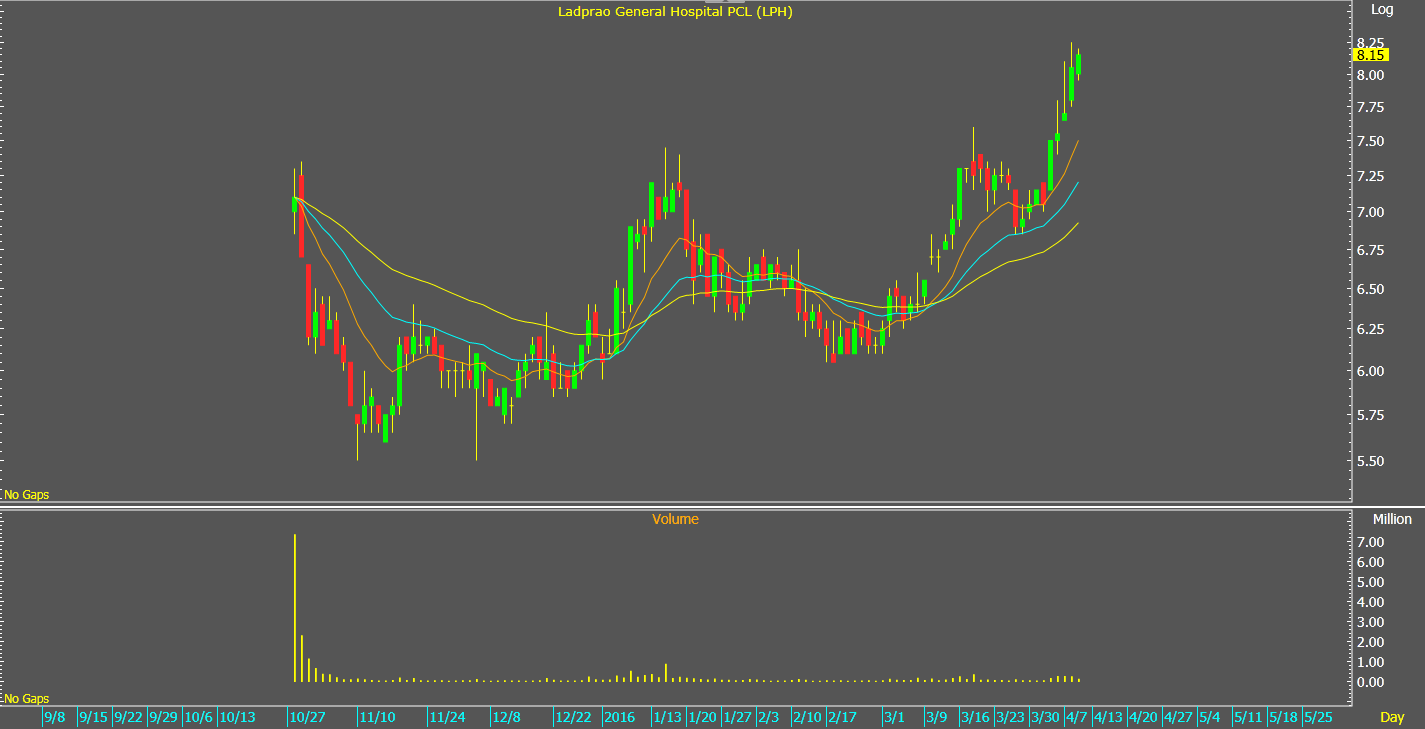Open the Day interval label
Viewport: 1425px width, 729px height.
click(1392, 717)
